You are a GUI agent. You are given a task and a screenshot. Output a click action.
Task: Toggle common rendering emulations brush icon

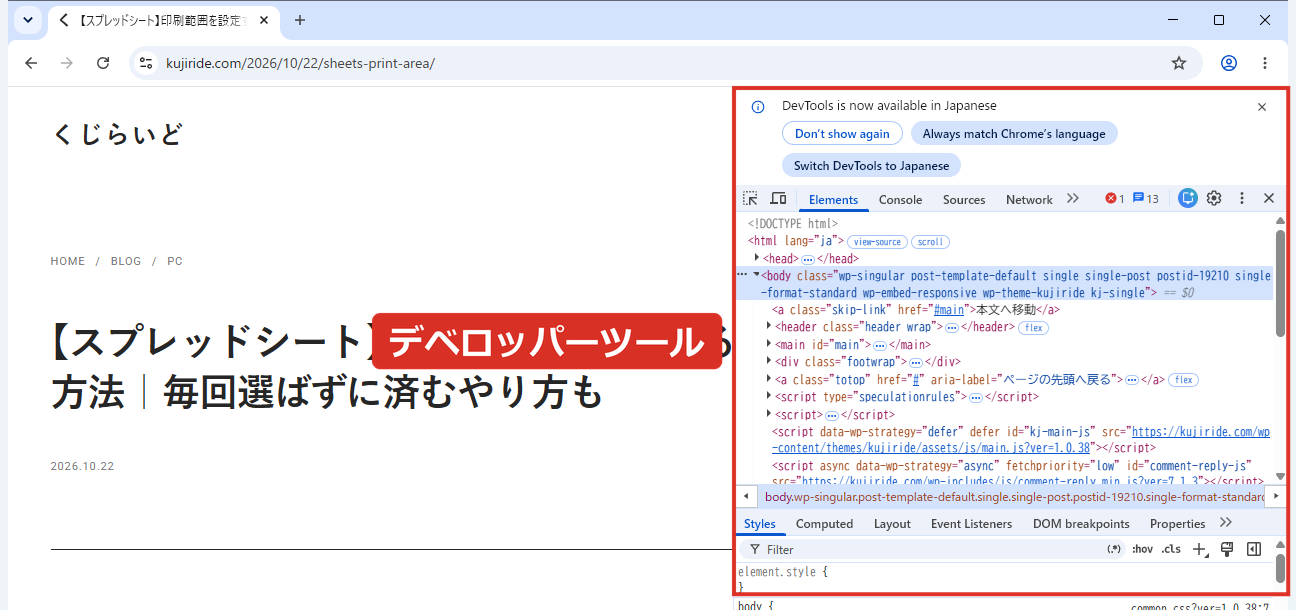(1227, 549)
